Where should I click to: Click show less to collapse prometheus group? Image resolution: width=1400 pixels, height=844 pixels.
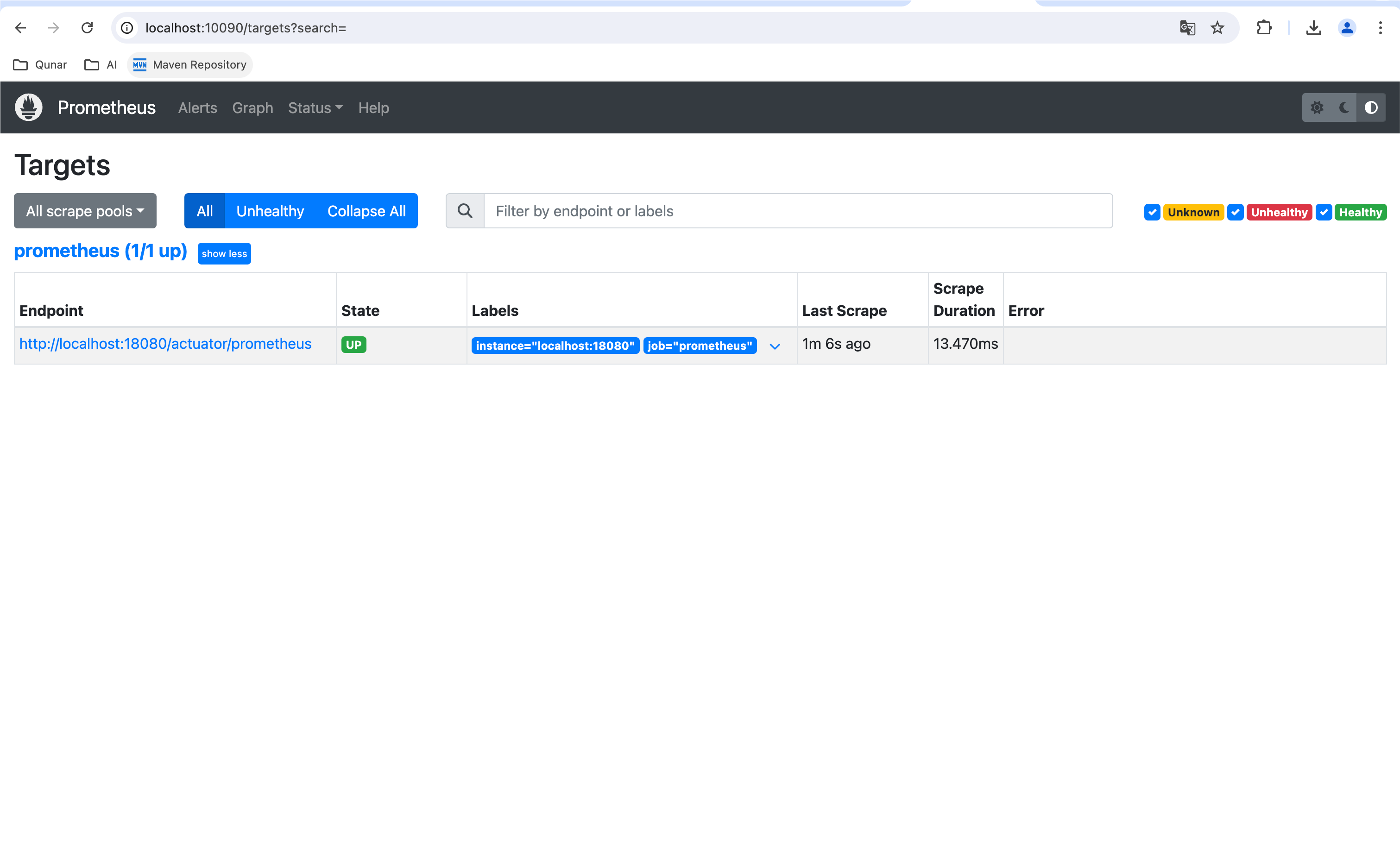tap(223, 253)
